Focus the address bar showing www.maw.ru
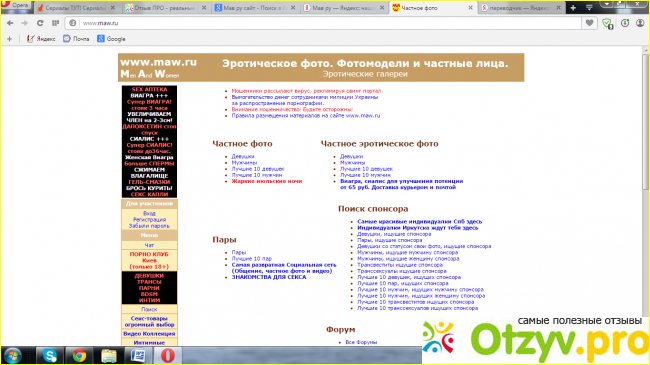 (323, 23)
